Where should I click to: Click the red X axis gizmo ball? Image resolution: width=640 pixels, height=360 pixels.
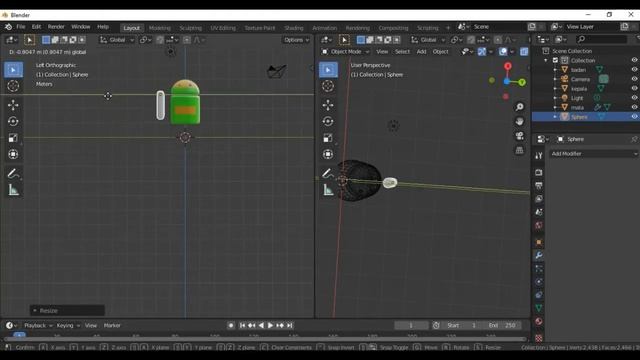pyautogui.click(x=507, y=66)
